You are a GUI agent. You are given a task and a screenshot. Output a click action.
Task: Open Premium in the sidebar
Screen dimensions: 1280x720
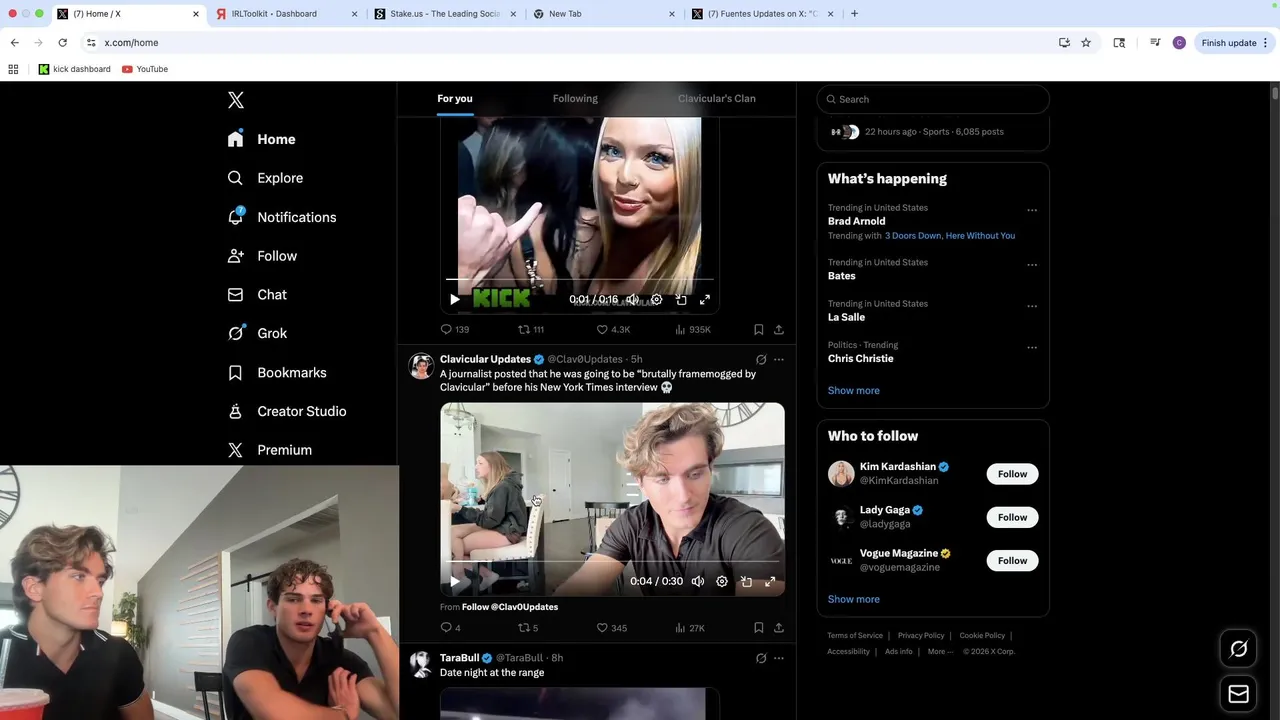coord(269,450)
